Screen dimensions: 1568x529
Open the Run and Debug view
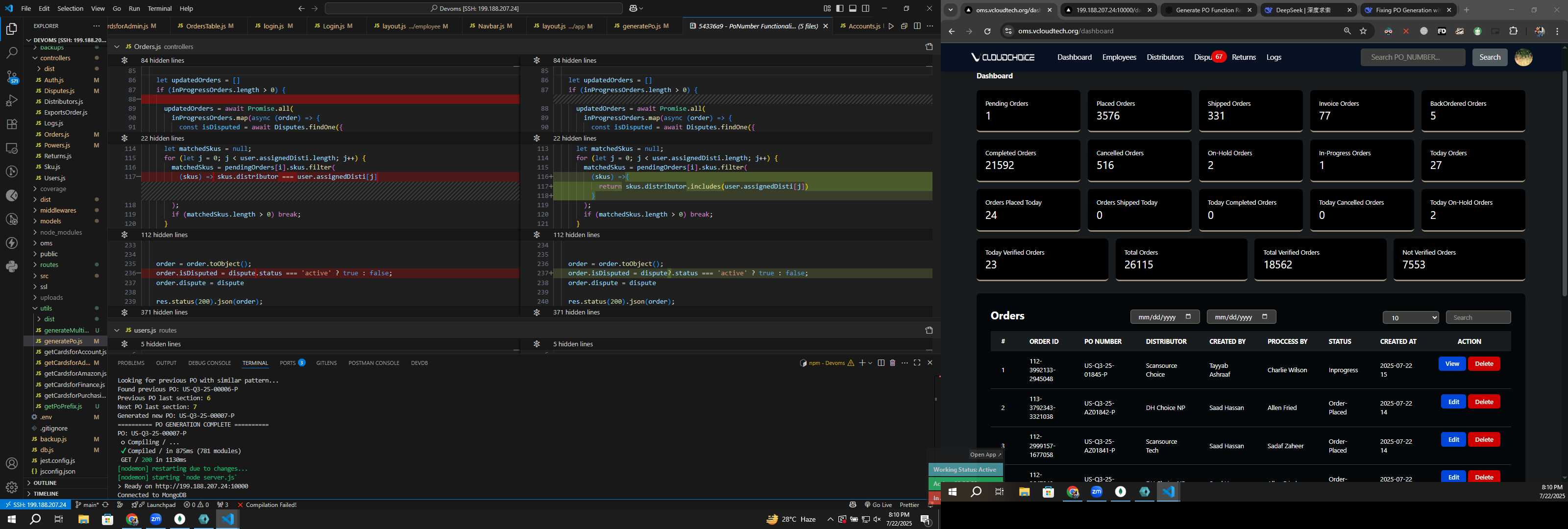tap(12, 100)
